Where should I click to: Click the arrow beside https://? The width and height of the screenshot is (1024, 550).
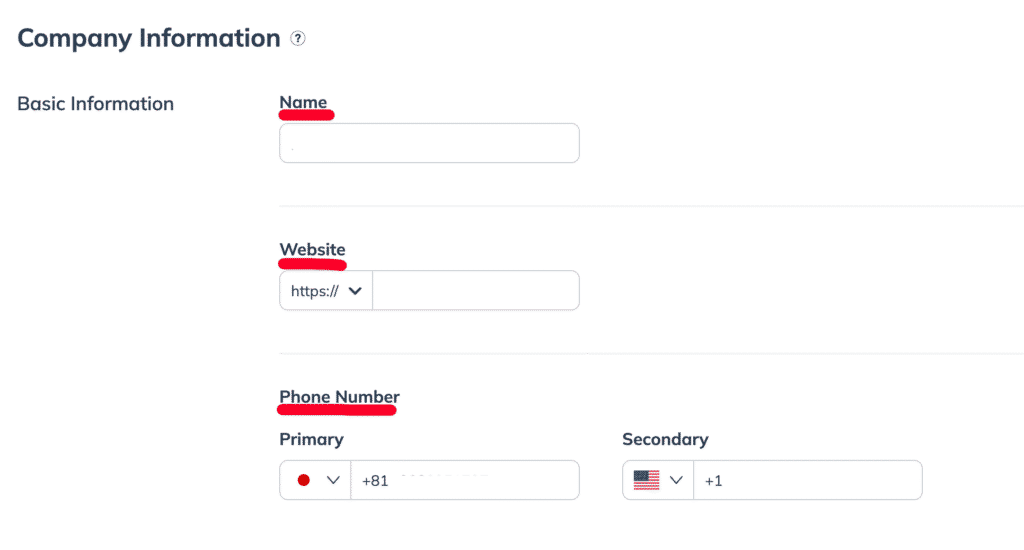pyautogui.click(x=354, y=291)
